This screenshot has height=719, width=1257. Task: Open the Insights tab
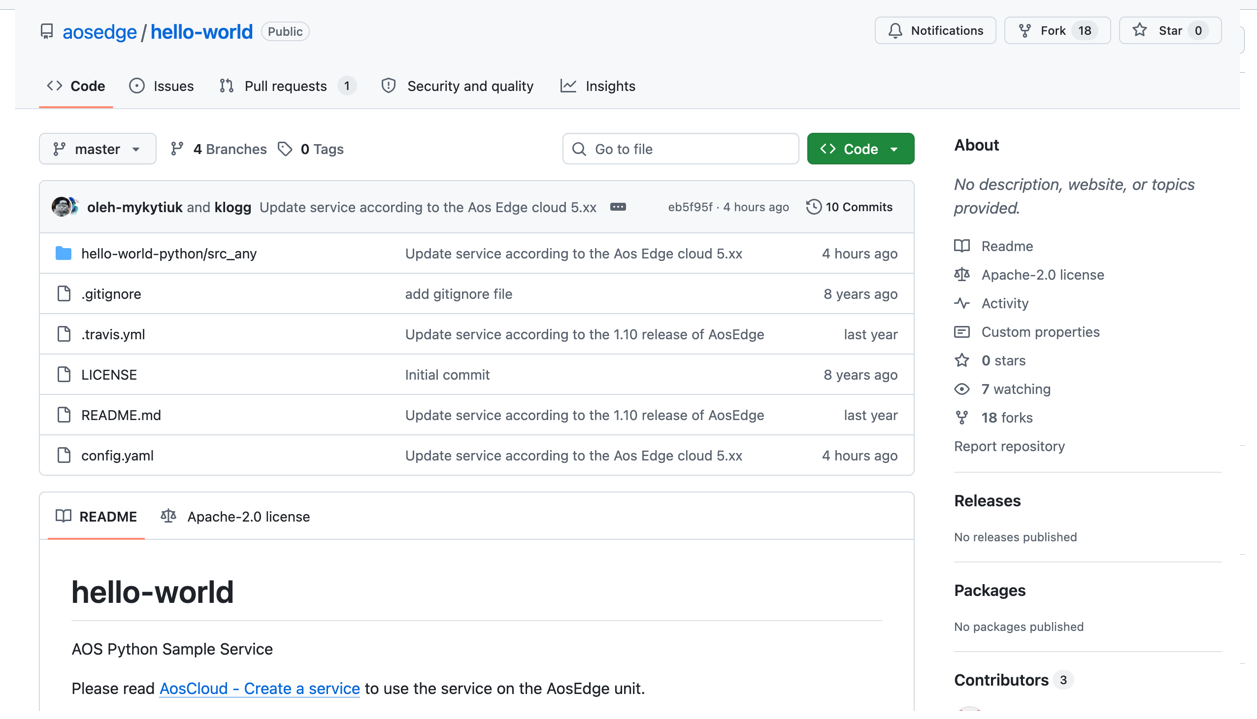click(x=598, y=86)
